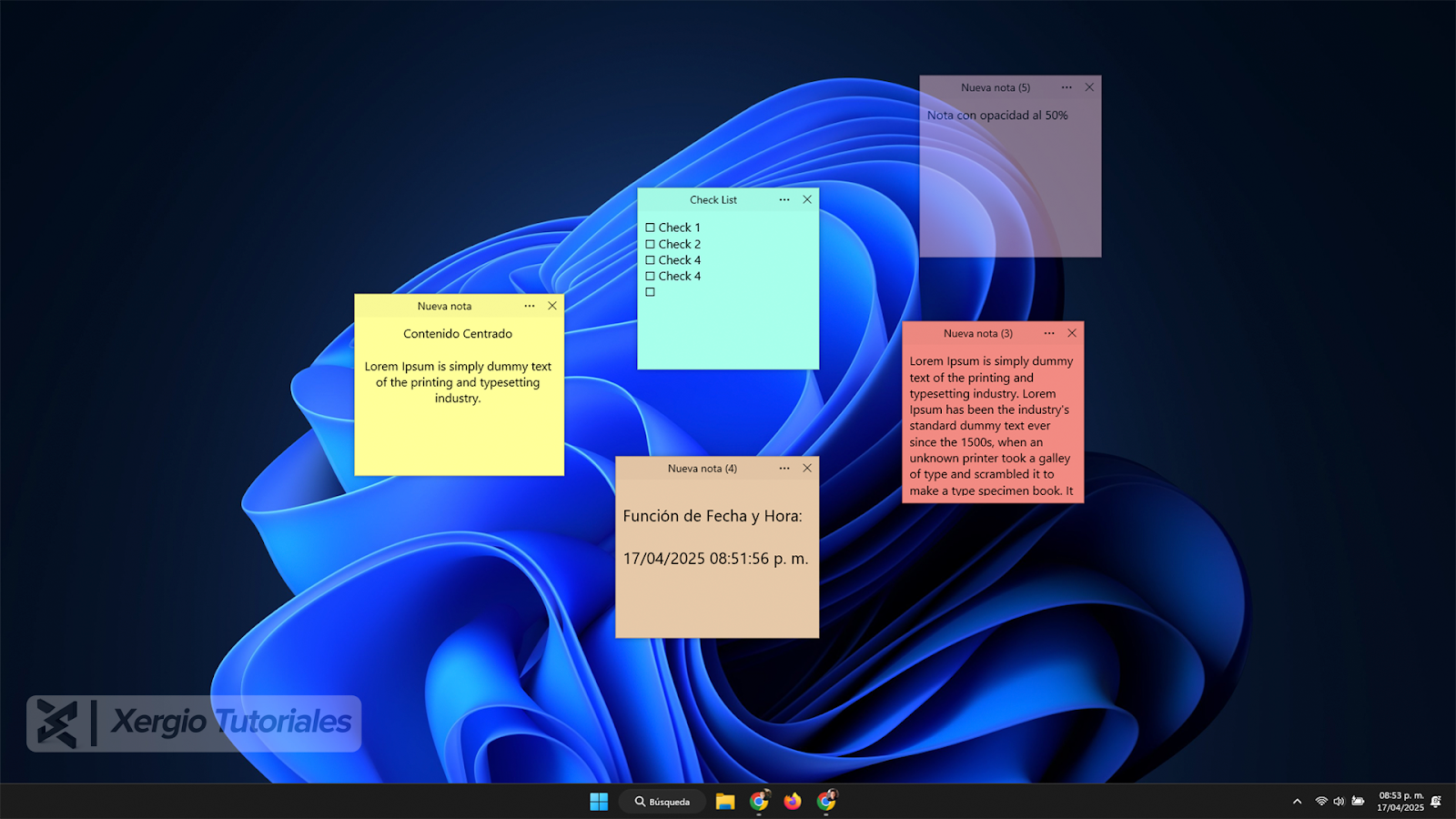Open the Chrome icon right of Firefox

coord(826,802)
